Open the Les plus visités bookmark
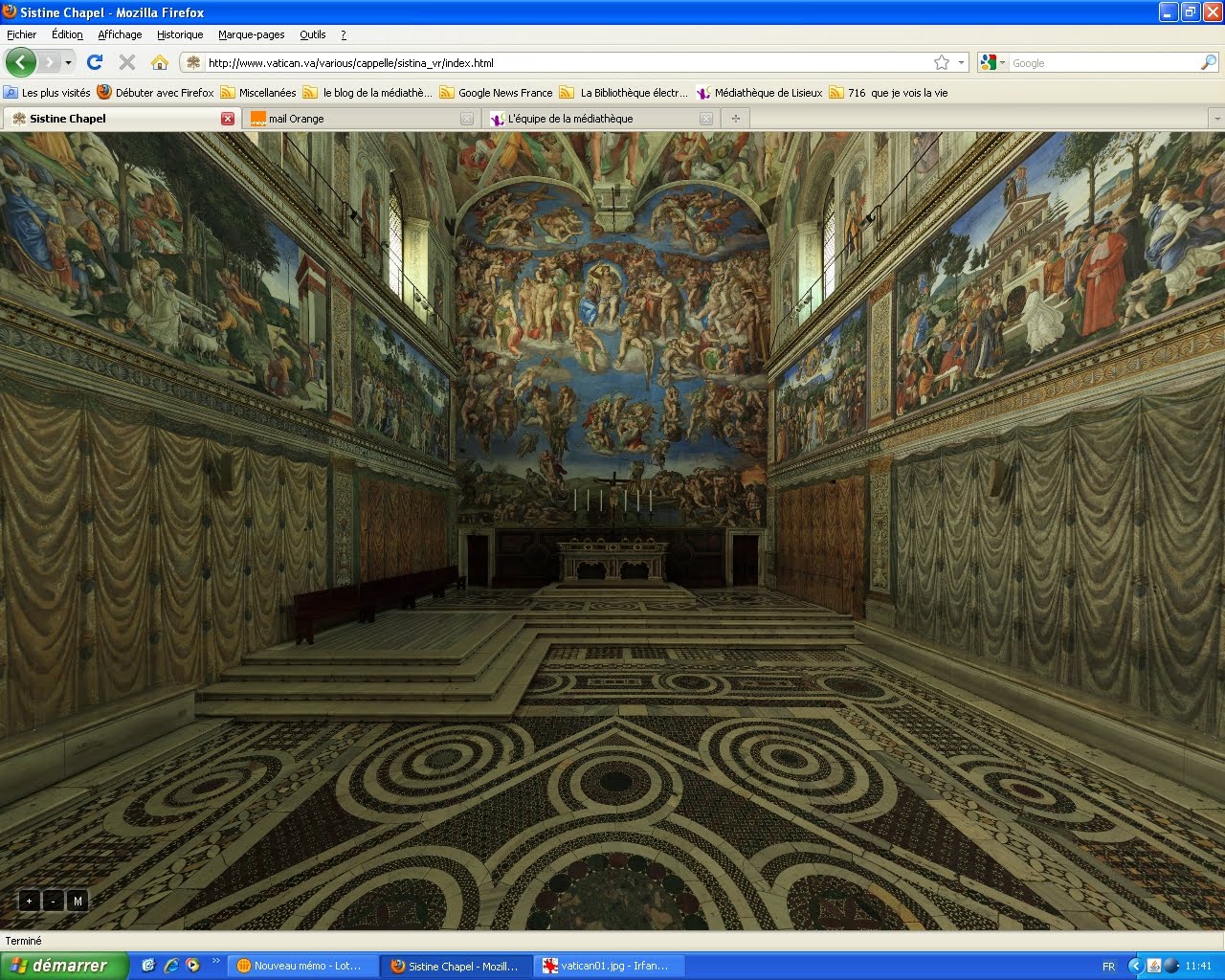1225x980 pixels. (x=47, y=93)
